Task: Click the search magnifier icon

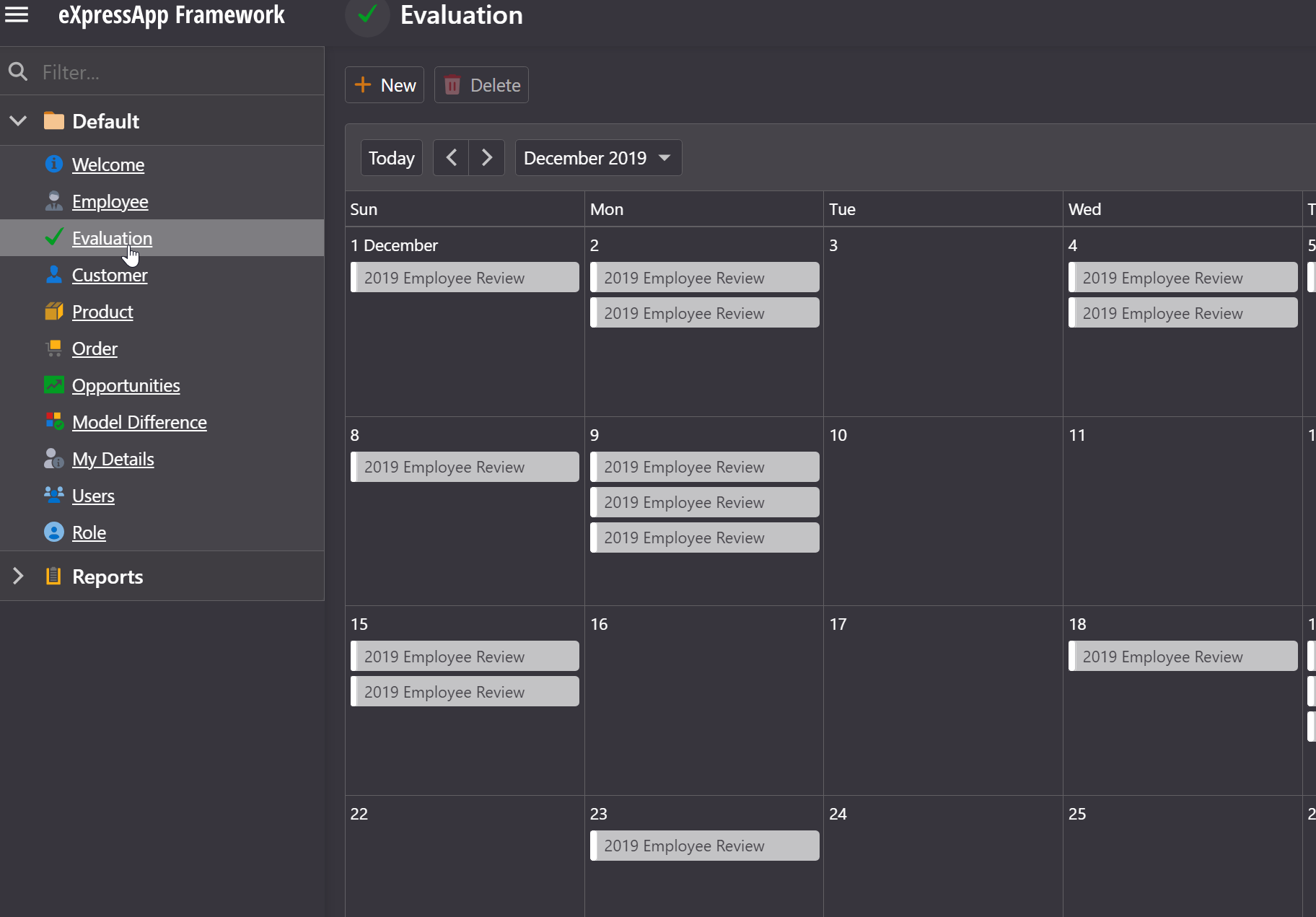Action: click(x=18, y=71)
